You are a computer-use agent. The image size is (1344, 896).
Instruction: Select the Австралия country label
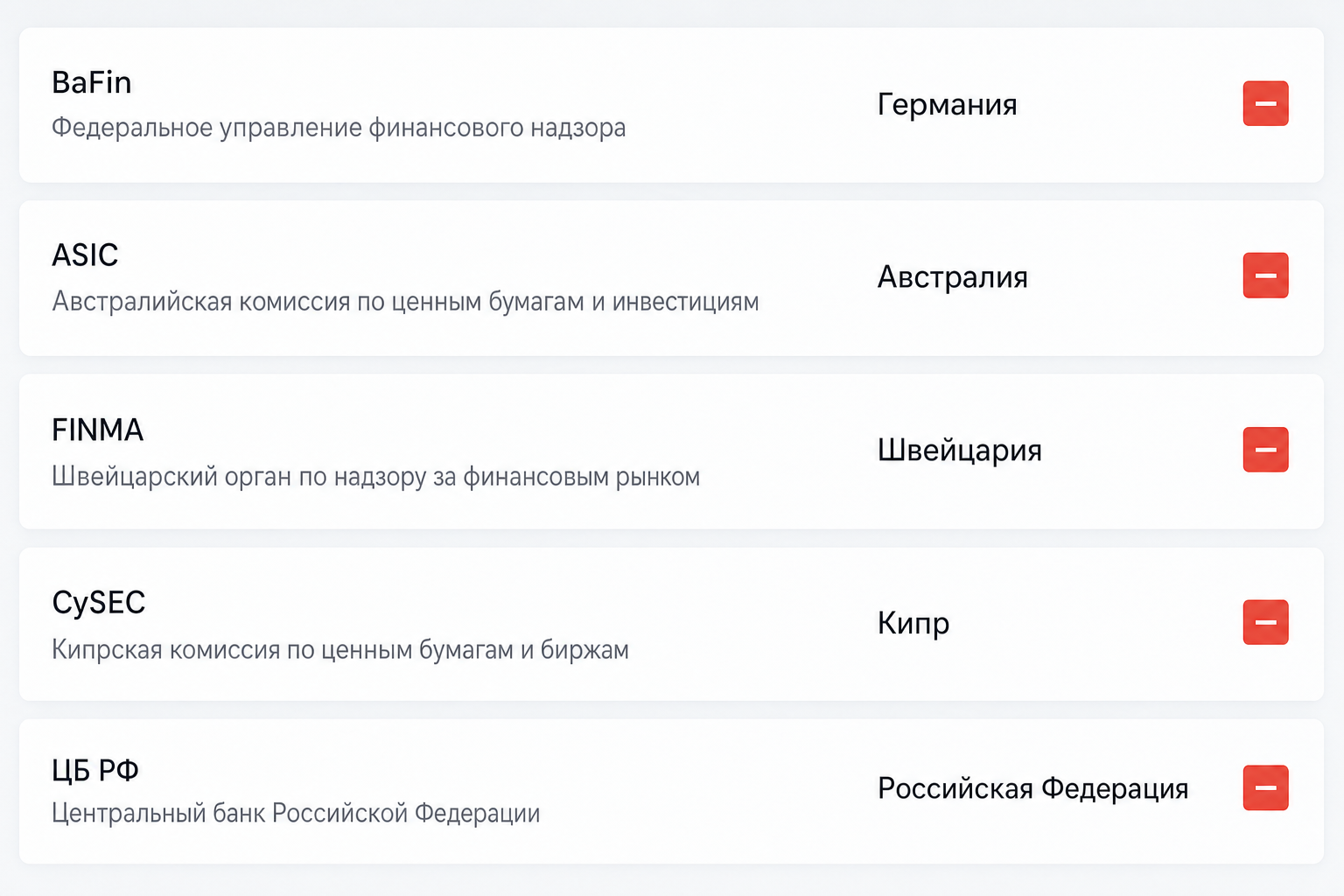953,277
